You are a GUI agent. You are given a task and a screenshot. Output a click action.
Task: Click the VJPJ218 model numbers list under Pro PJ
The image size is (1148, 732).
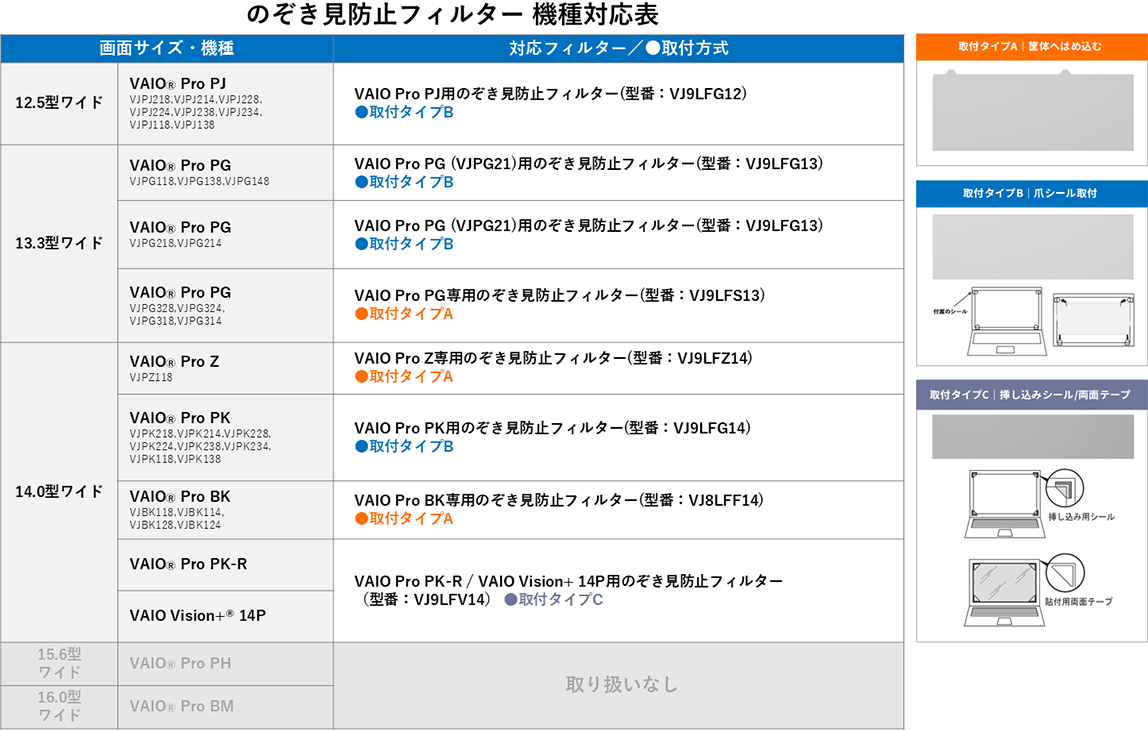pyautogui.click(x=196, y=113)
